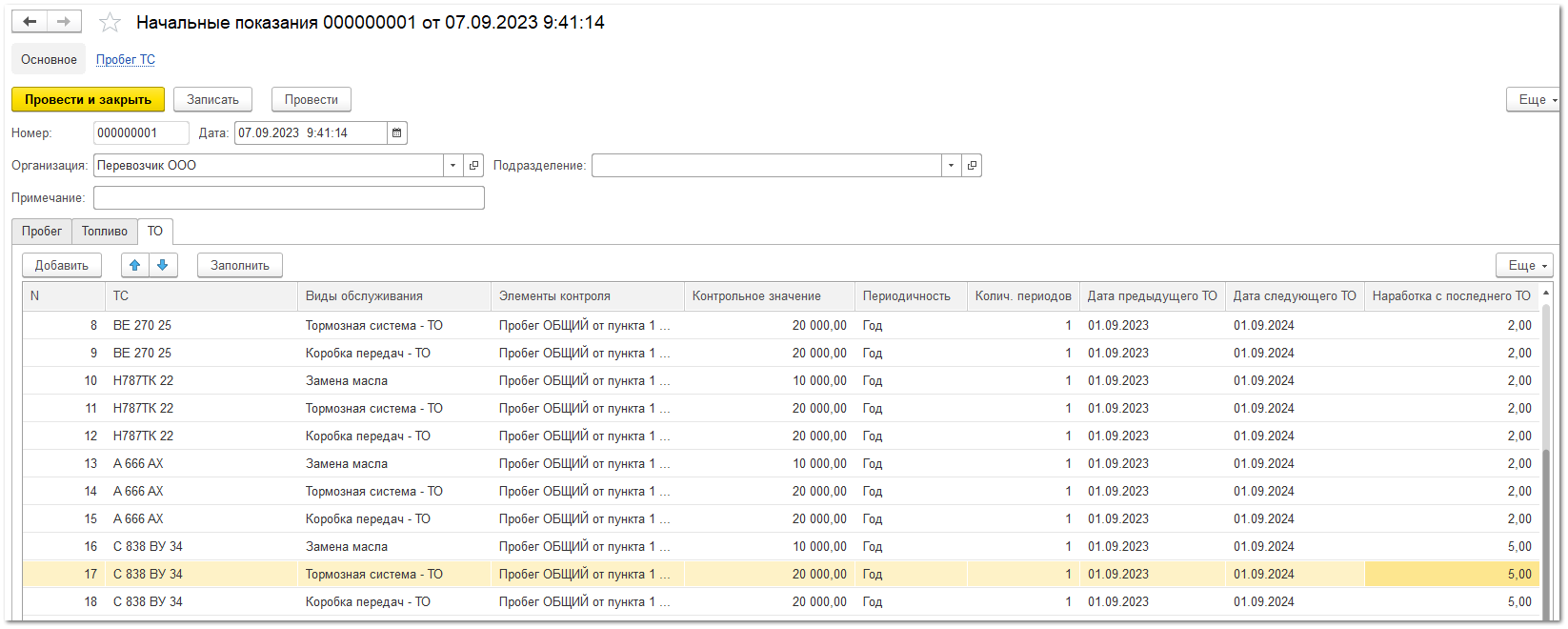
Task: Open the table's Еще menu
Action: pos(1523,266)
